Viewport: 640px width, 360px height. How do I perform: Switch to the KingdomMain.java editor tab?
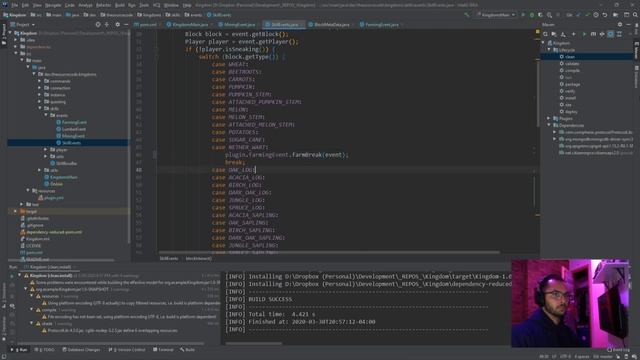(188, 24)
